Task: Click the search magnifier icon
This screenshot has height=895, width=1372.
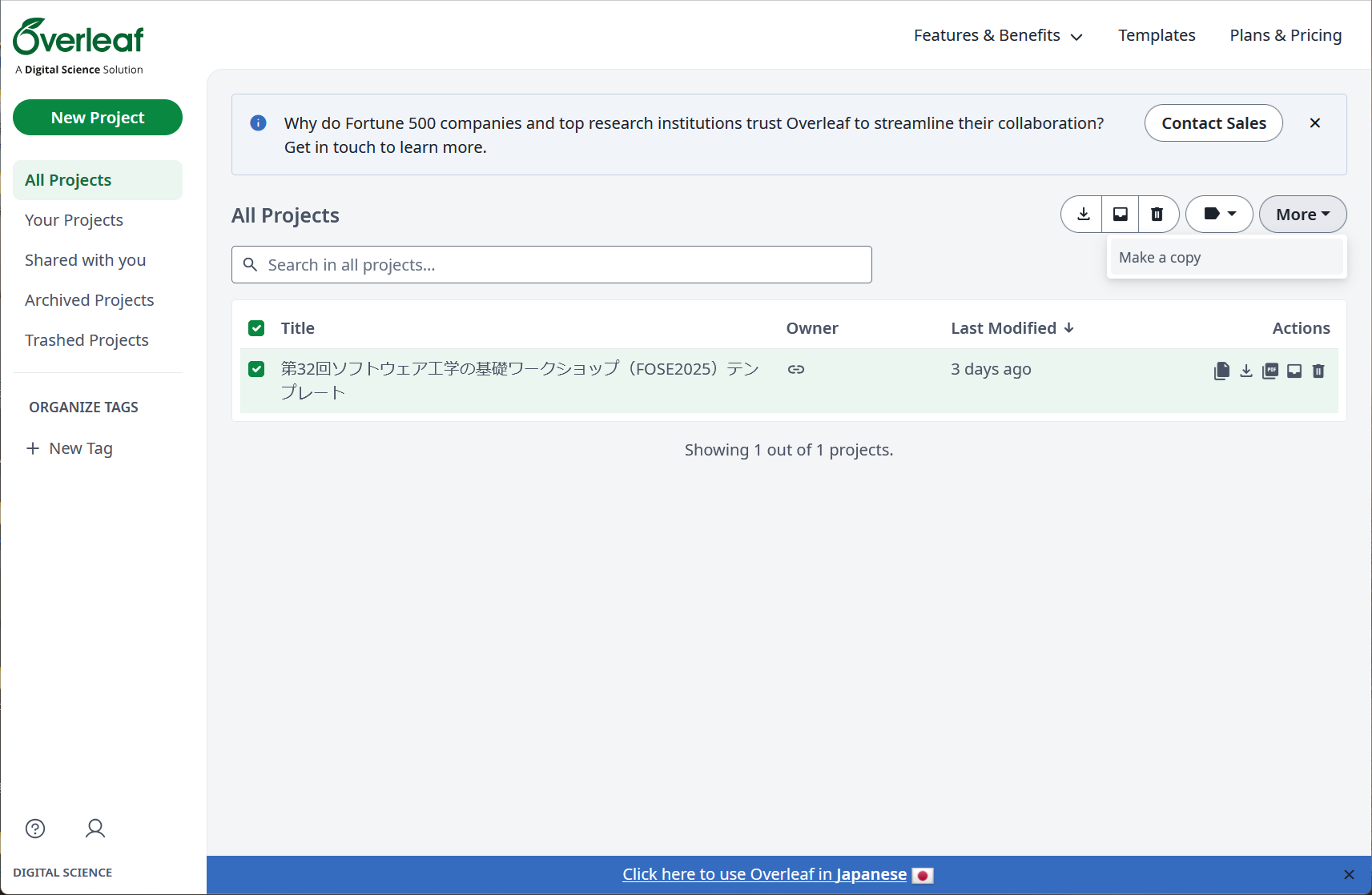Action: (x=250, y=265)
